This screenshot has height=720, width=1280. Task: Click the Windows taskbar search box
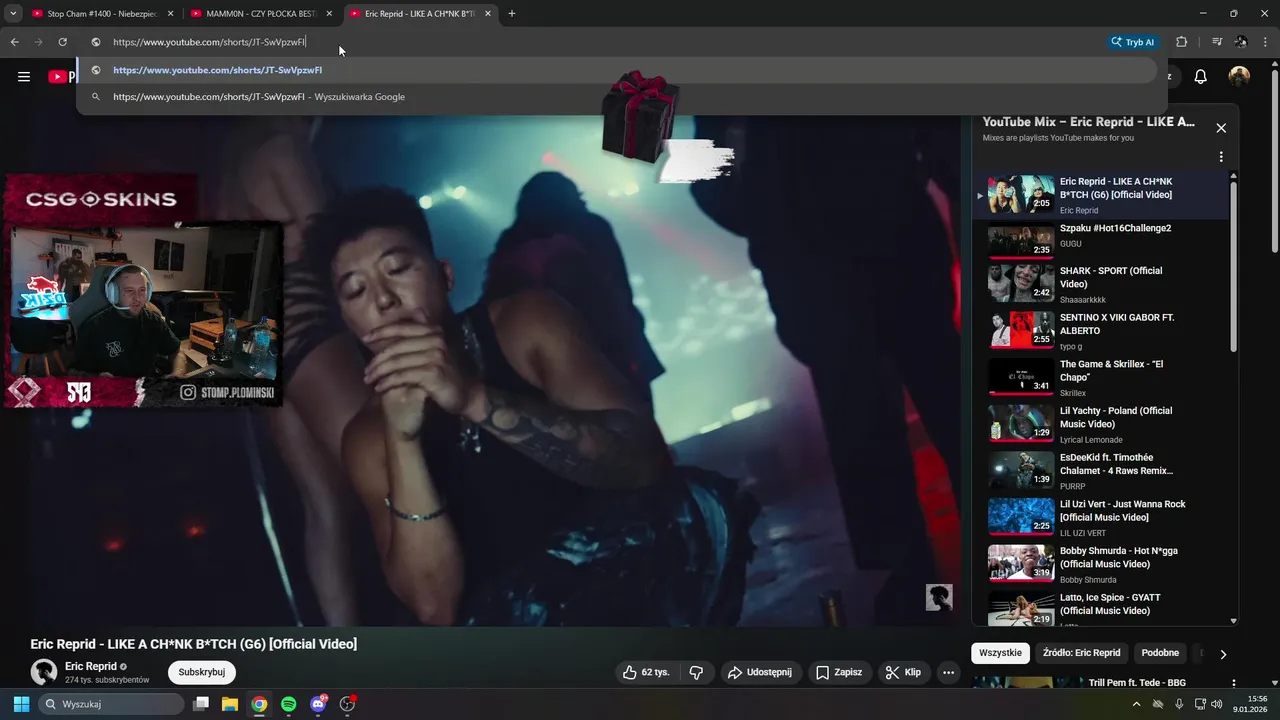point(111,704)
